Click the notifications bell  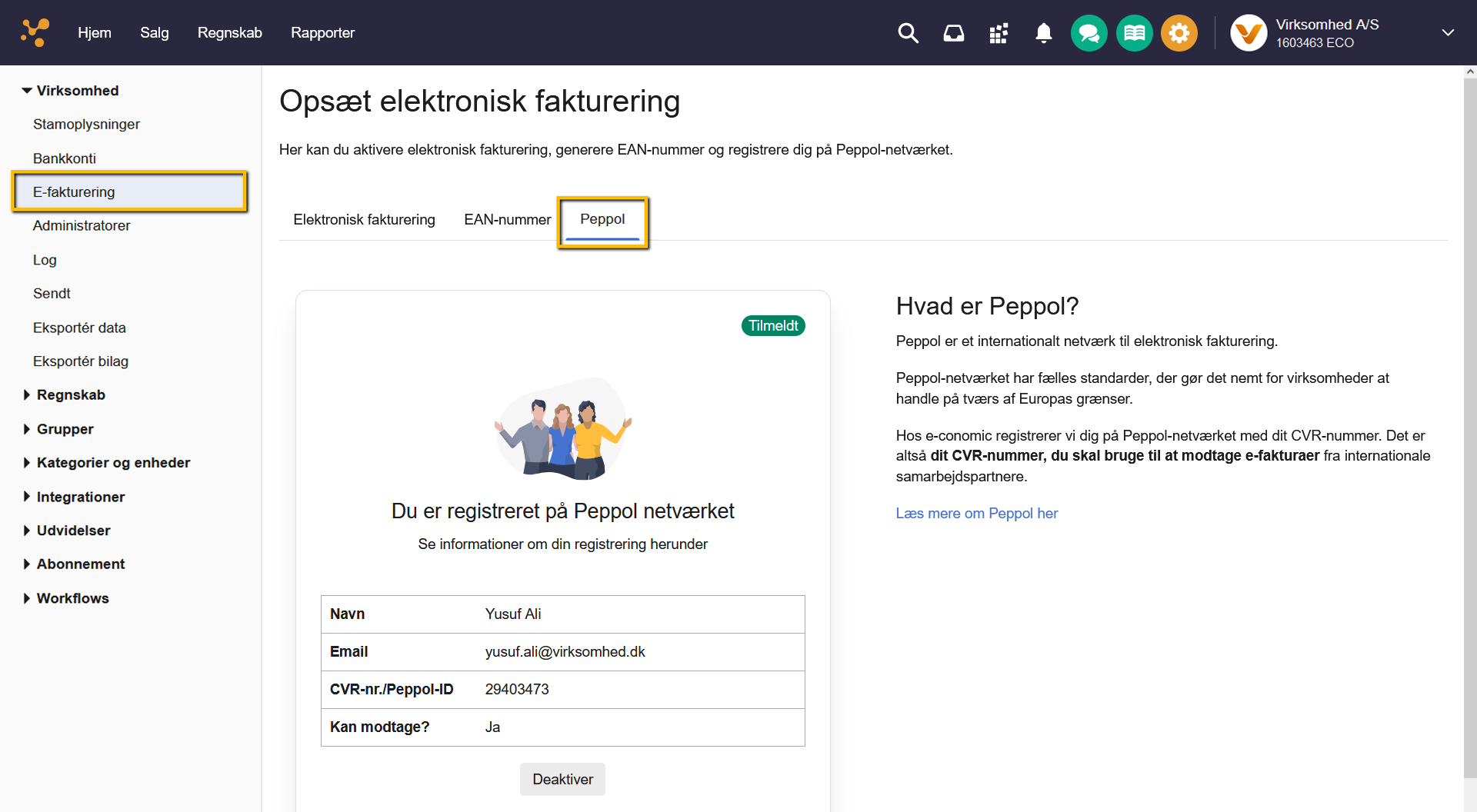point(1044,33)
